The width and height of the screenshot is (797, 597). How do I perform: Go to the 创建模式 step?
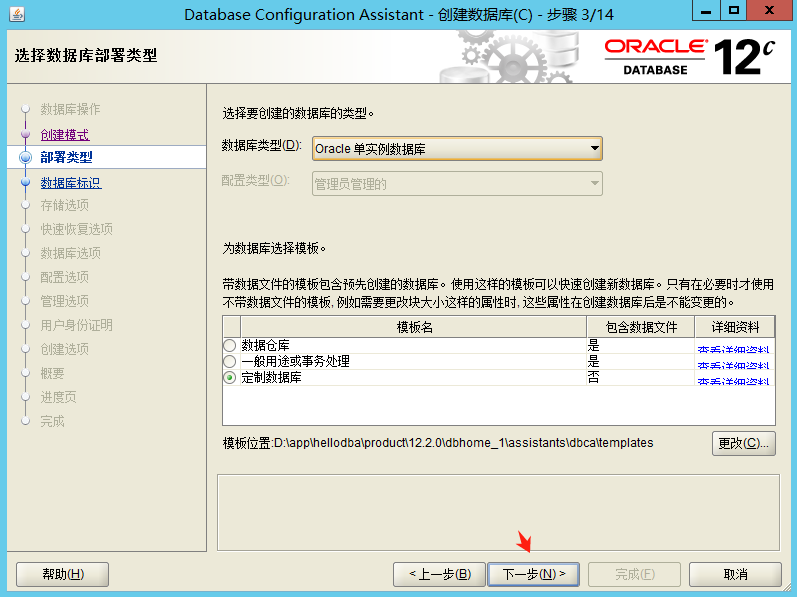pos(65,135)
